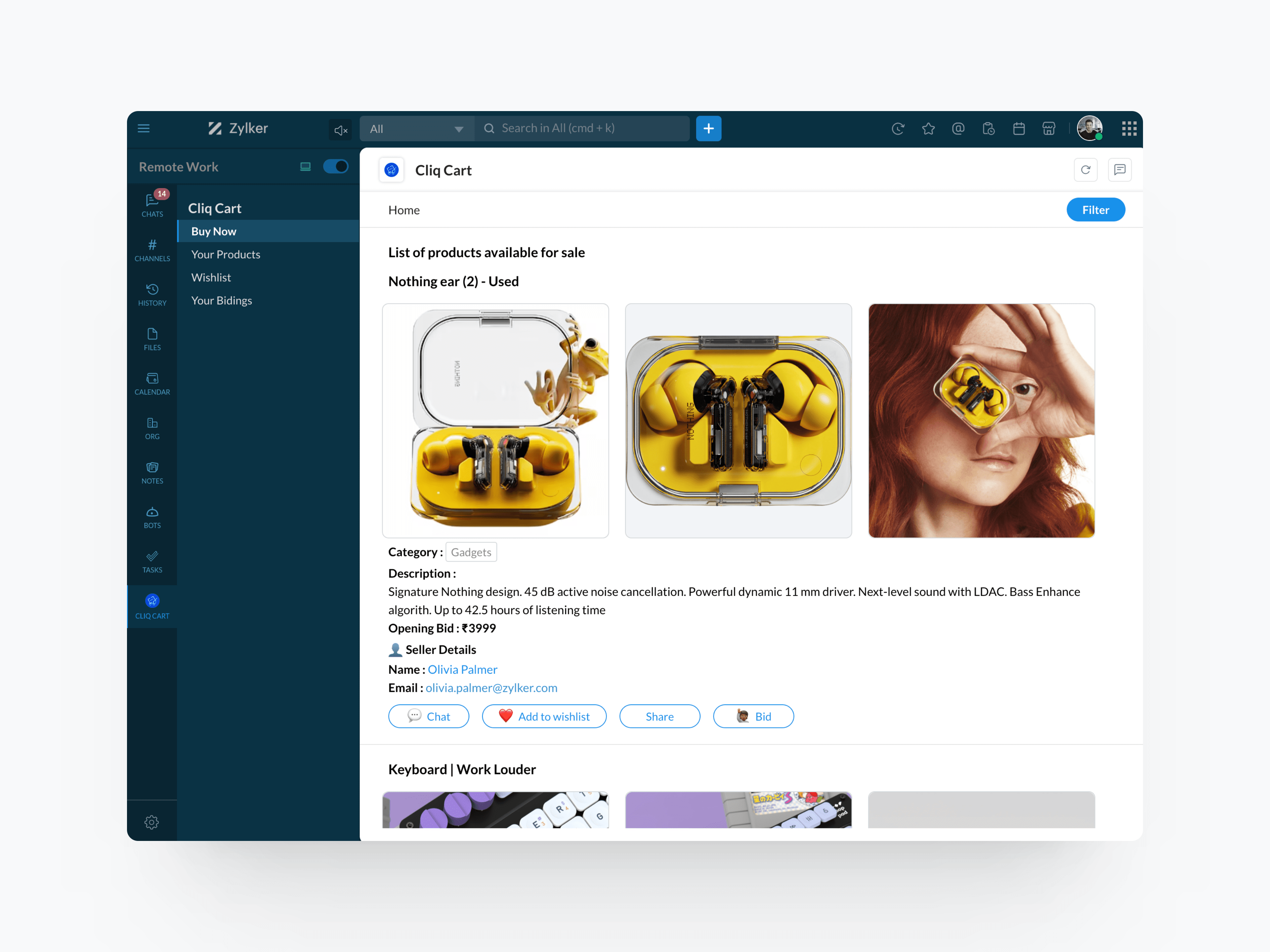Toggle the Remote Work switch

coord(335,166)
